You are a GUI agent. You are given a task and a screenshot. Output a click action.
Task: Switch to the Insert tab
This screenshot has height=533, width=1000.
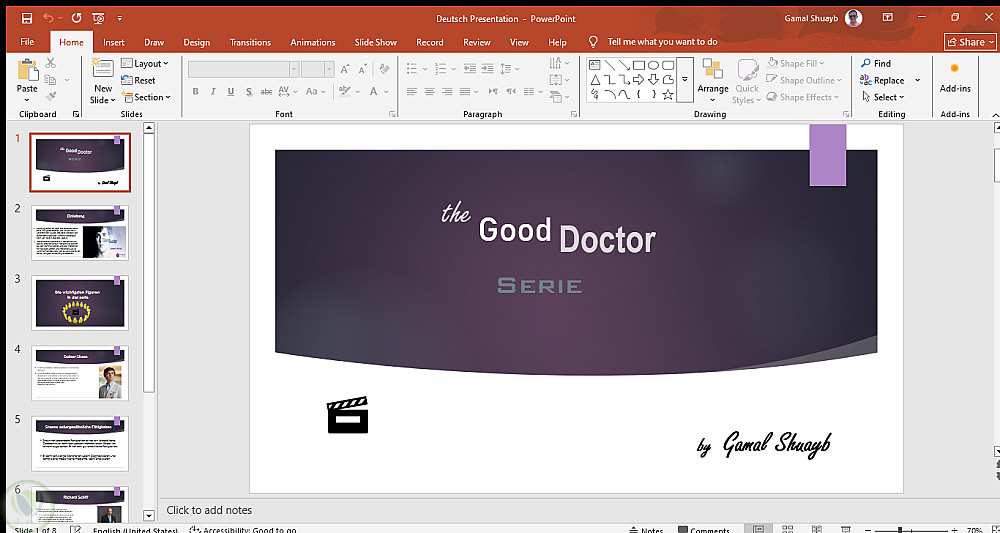(x=114, y=42)
